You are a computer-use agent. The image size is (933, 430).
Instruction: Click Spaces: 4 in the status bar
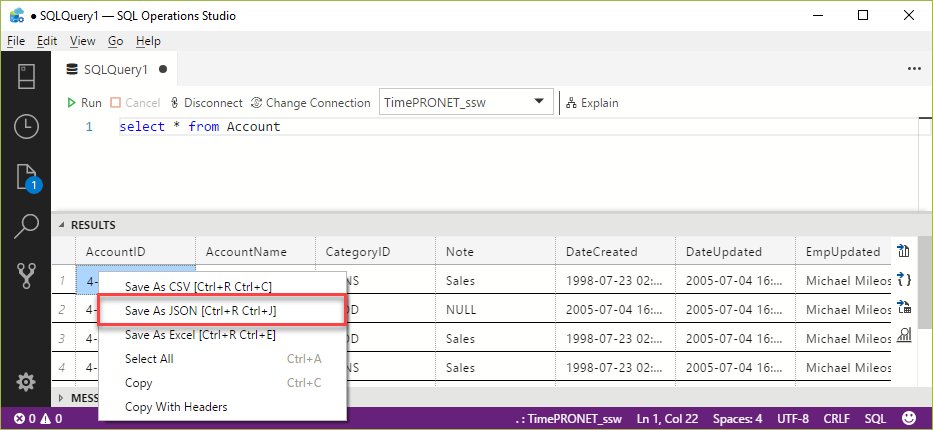(x=737, y=419)
